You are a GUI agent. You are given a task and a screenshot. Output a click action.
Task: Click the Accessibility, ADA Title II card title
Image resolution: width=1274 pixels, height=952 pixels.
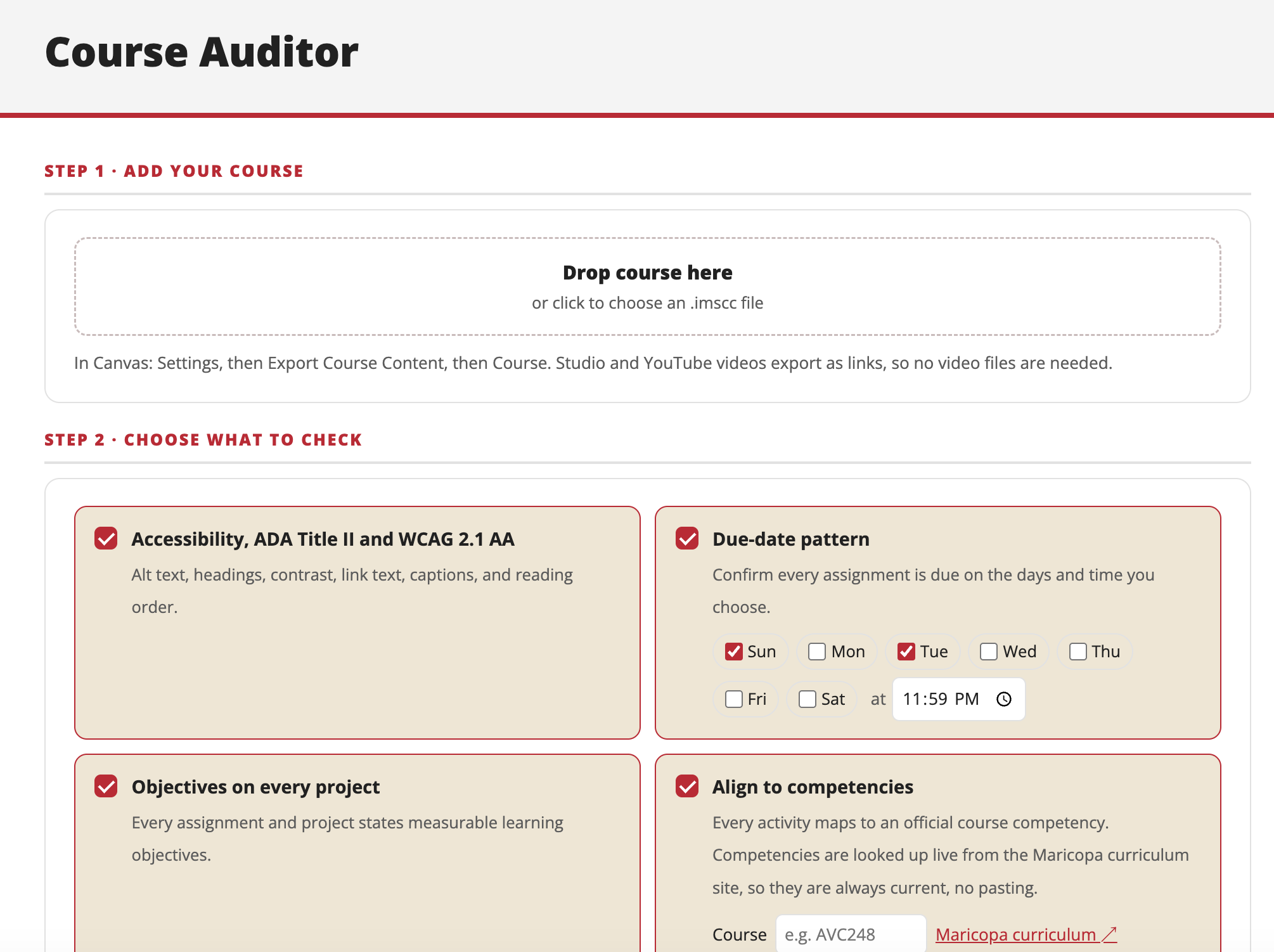tap(323, 539)
